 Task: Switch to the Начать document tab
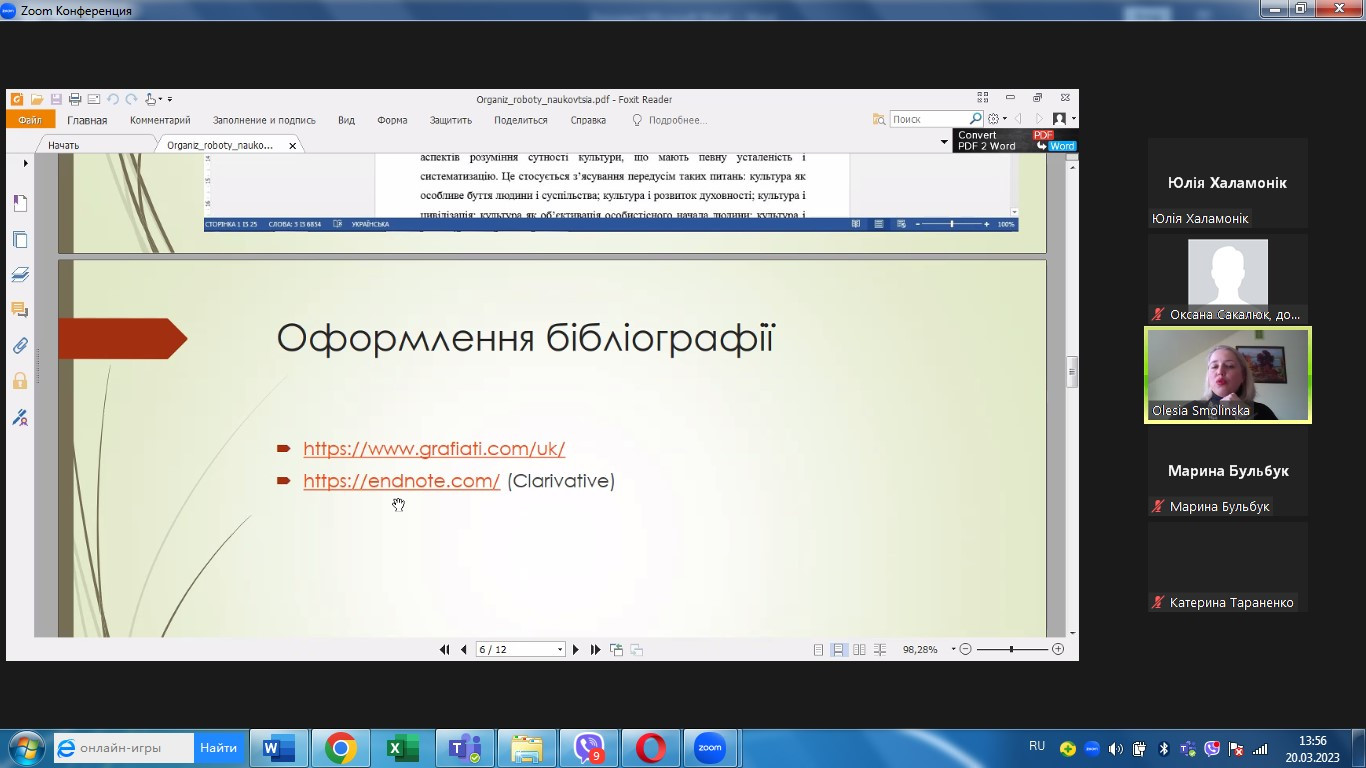63,145
